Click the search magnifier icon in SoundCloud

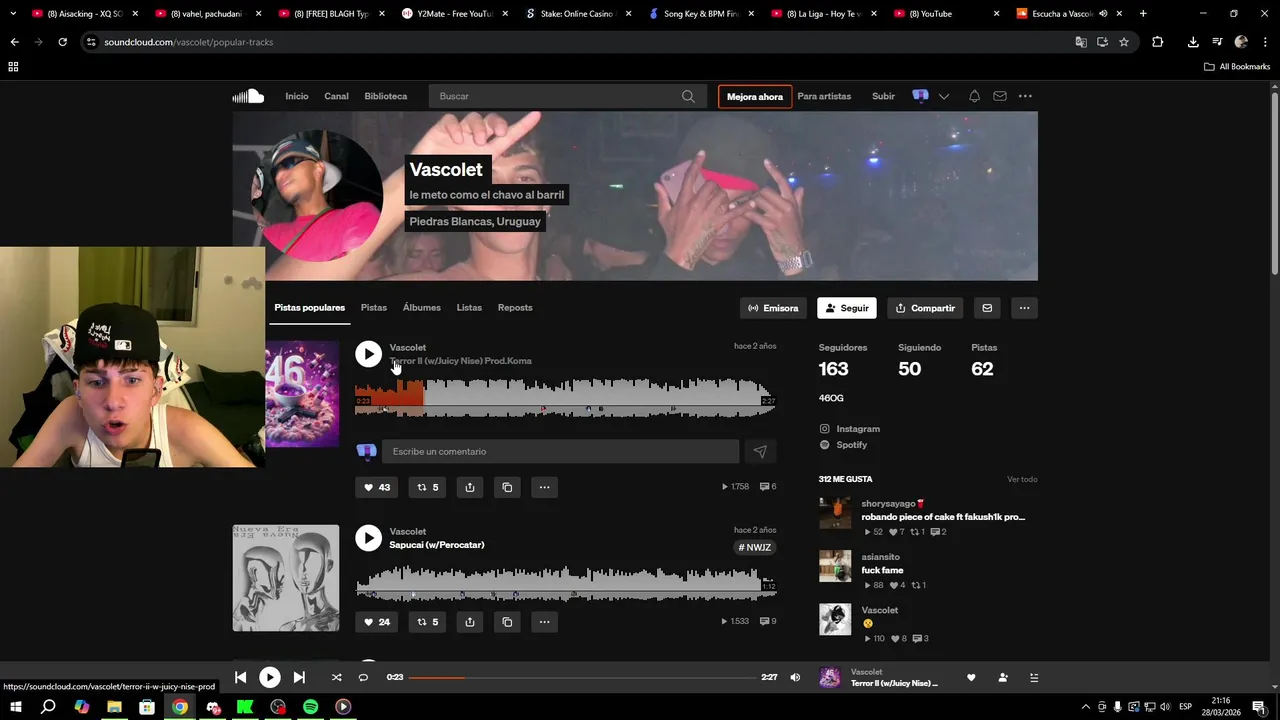688,96
